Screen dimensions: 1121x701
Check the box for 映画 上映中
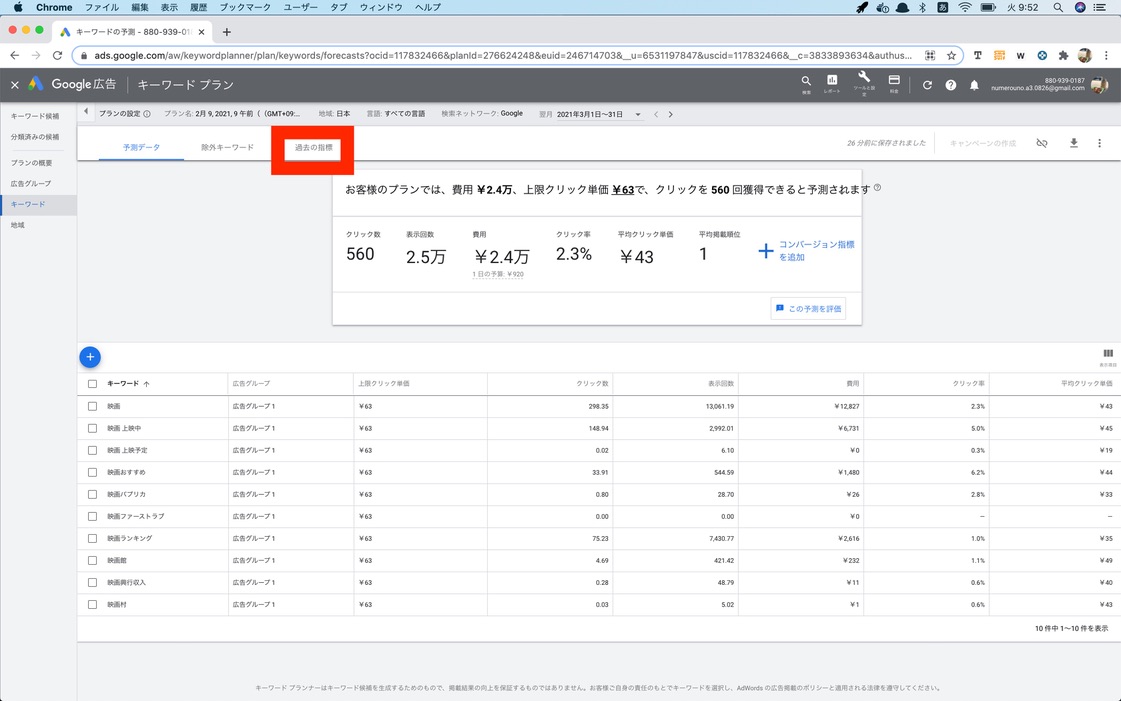tap(92, 428)
